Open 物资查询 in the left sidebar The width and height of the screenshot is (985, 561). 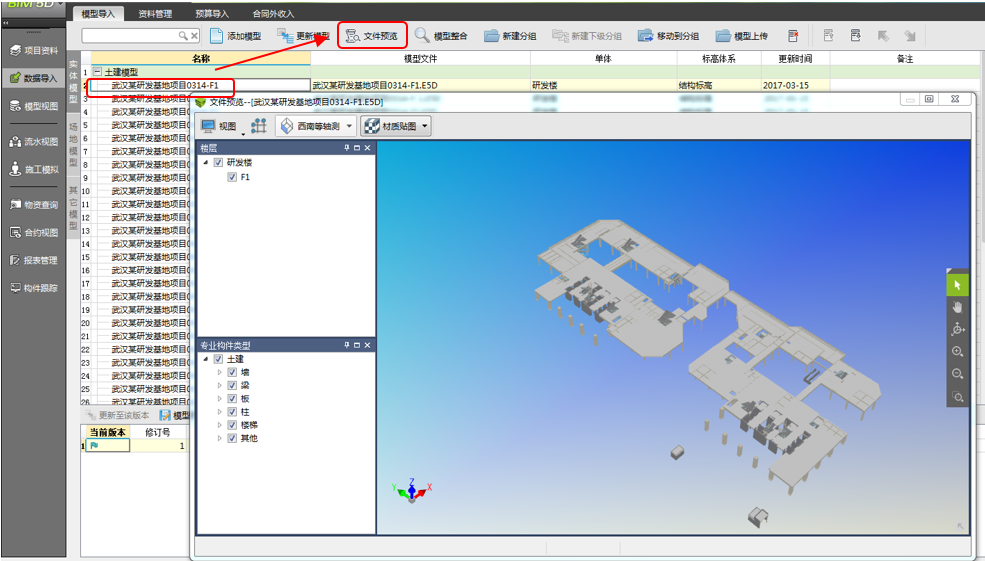coord(35,204)
